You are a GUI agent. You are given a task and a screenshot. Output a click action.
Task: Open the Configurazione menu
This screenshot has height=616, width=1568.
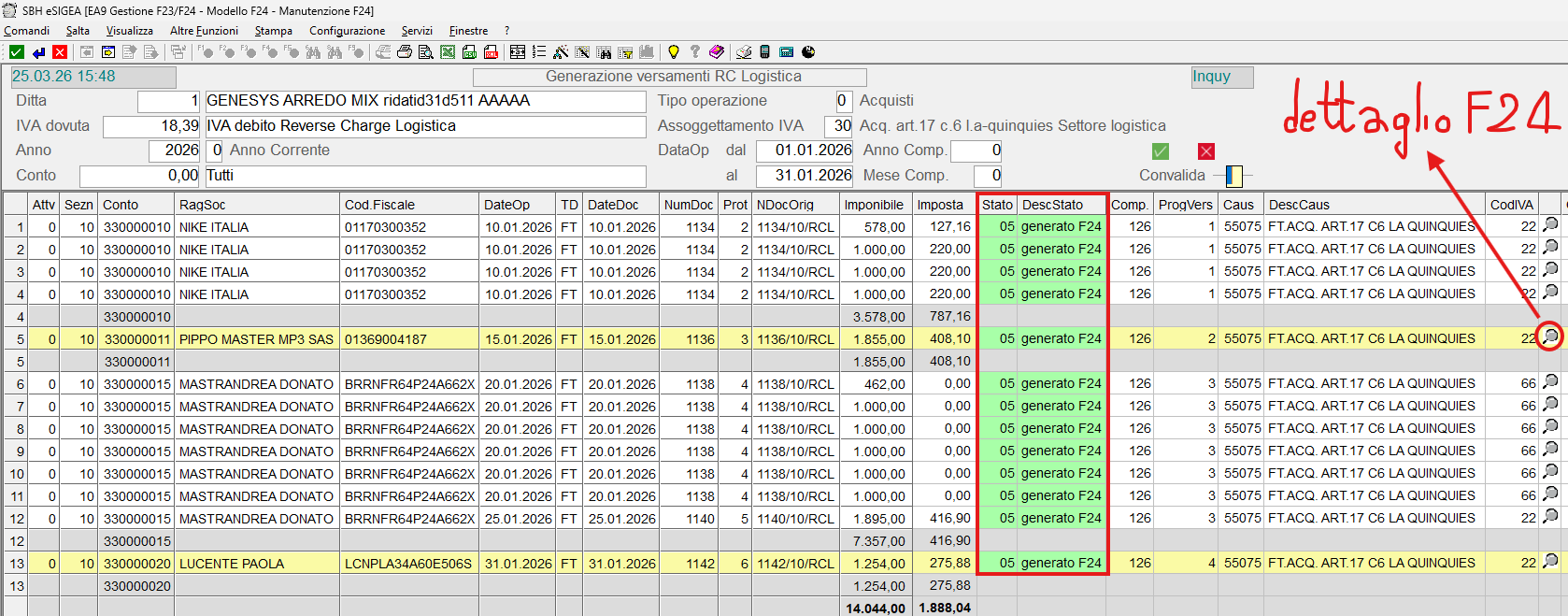coord(347,31)
